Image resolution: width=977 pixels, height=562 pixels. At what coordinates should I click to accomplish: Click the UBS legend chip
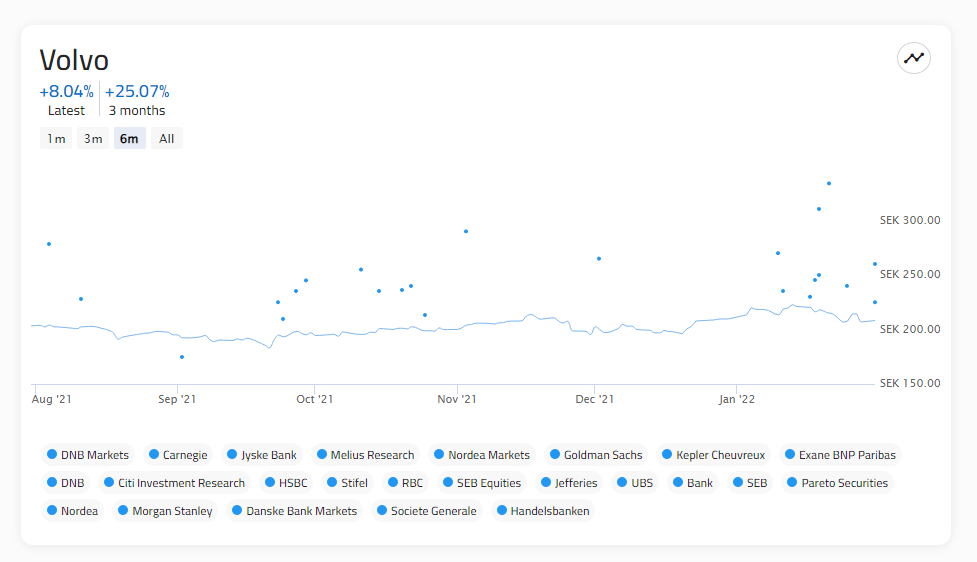[635, 483]
